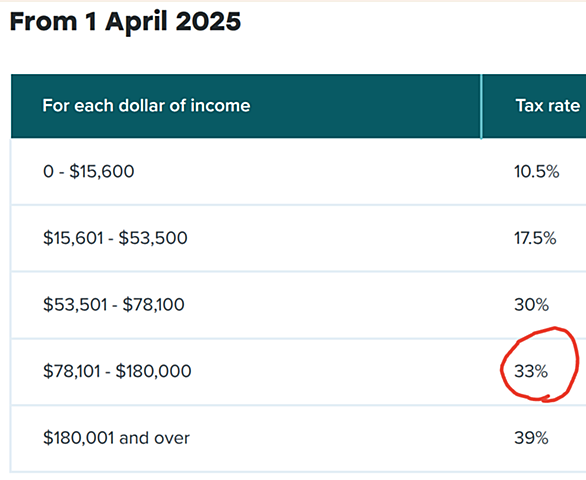Click the '$78,100' upper limit text
Viewport: 586px width, 480px height.
(x=154, y=305)
